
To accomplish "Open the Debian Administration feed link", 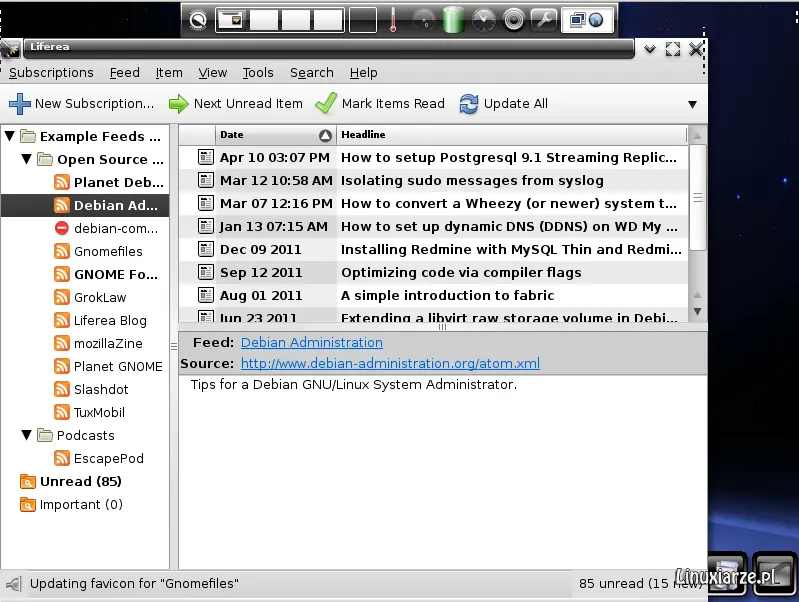I will click(x=311, y=343).
